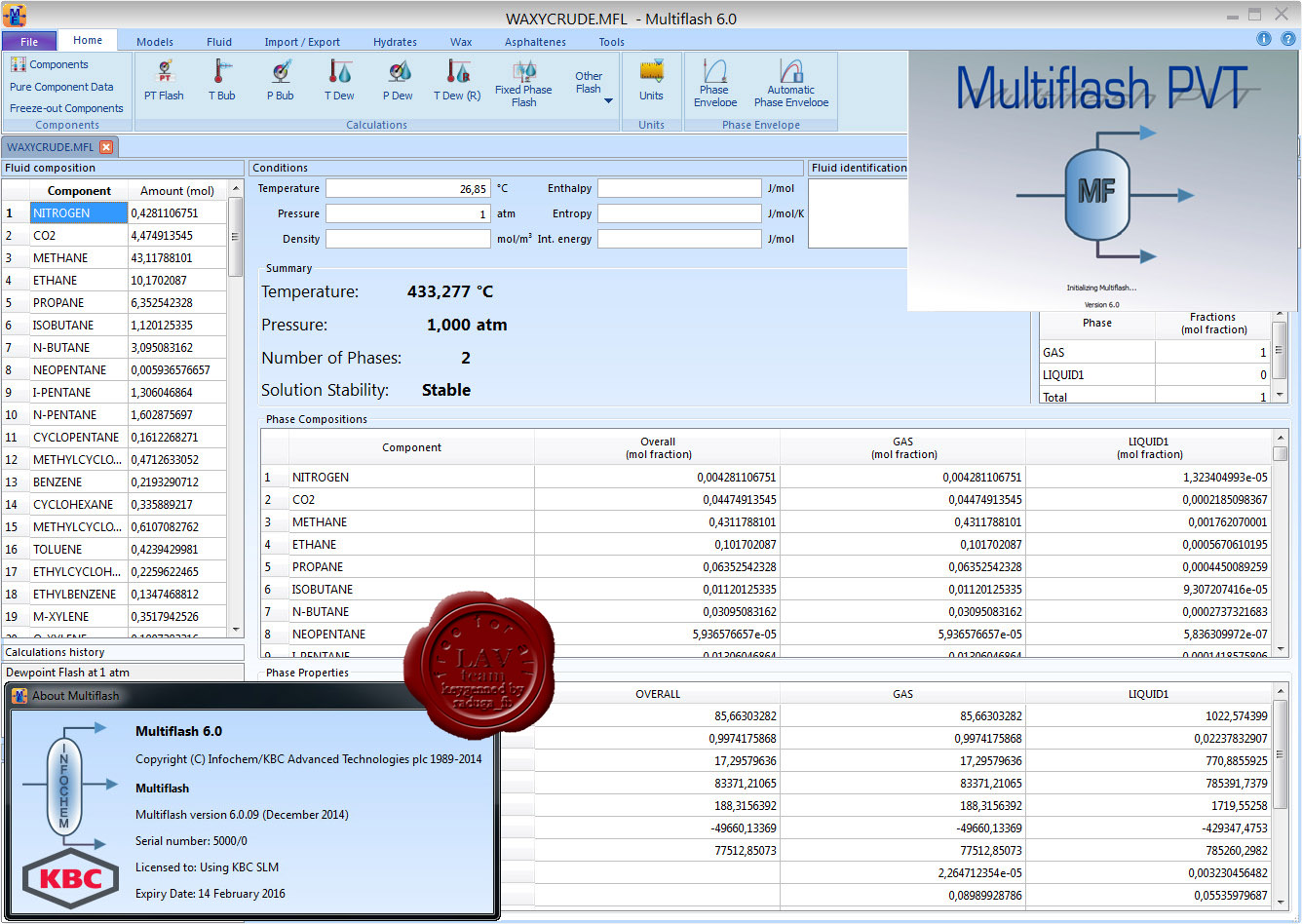1302x924 pixels.
Task: Click the blue help question mark icon
Action: 1287,39
